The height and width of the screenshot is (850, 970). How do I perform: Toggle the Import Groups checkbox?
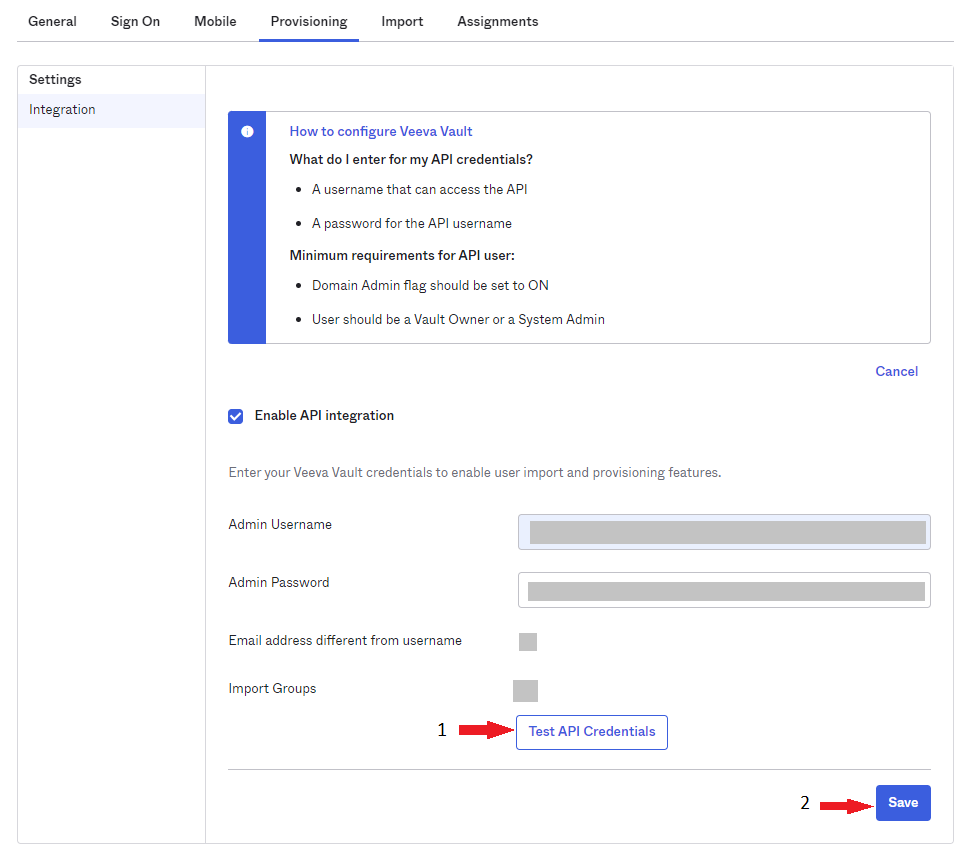525,690
